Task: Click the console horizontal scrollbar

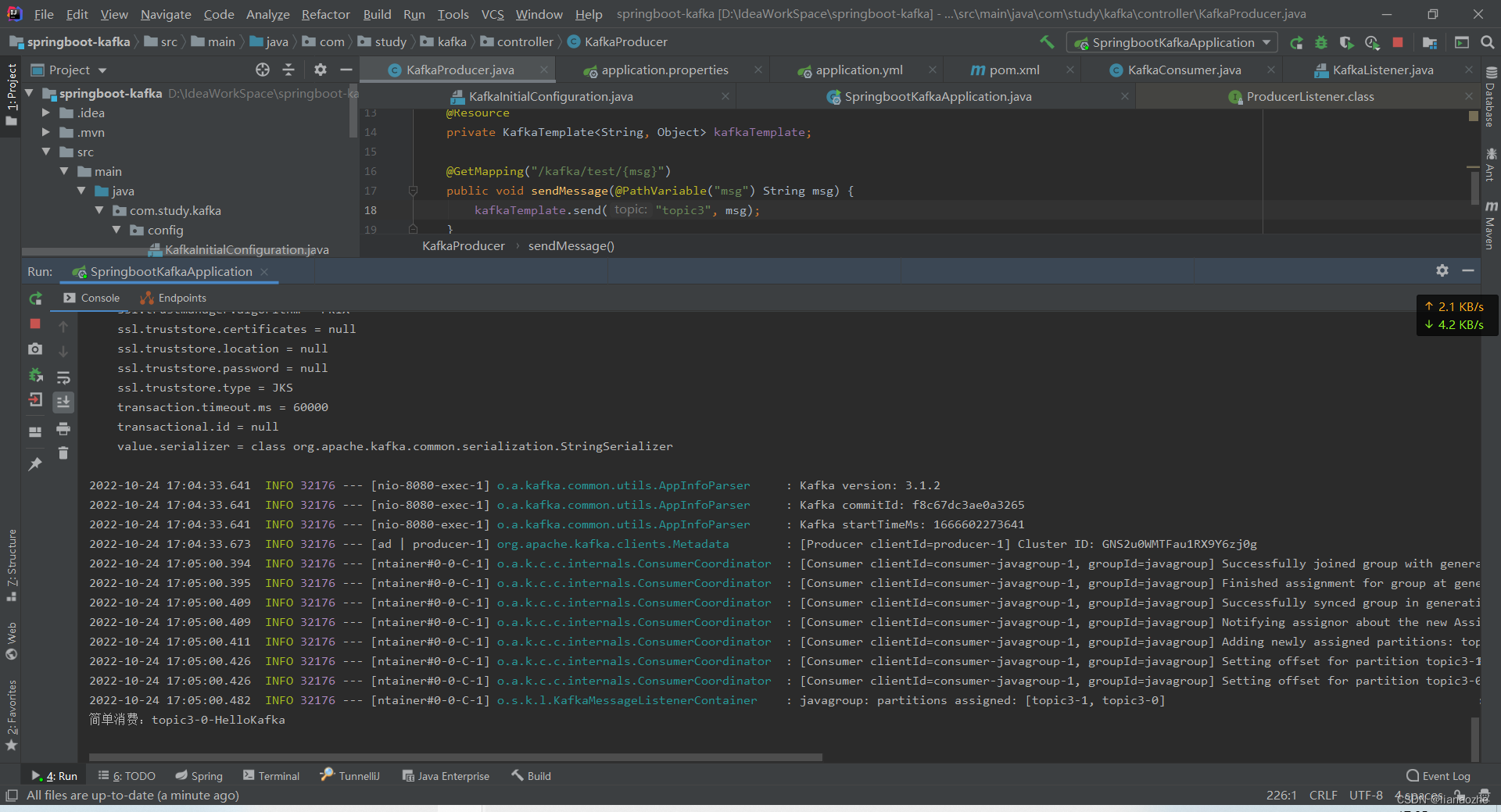Action: point(456,757)
